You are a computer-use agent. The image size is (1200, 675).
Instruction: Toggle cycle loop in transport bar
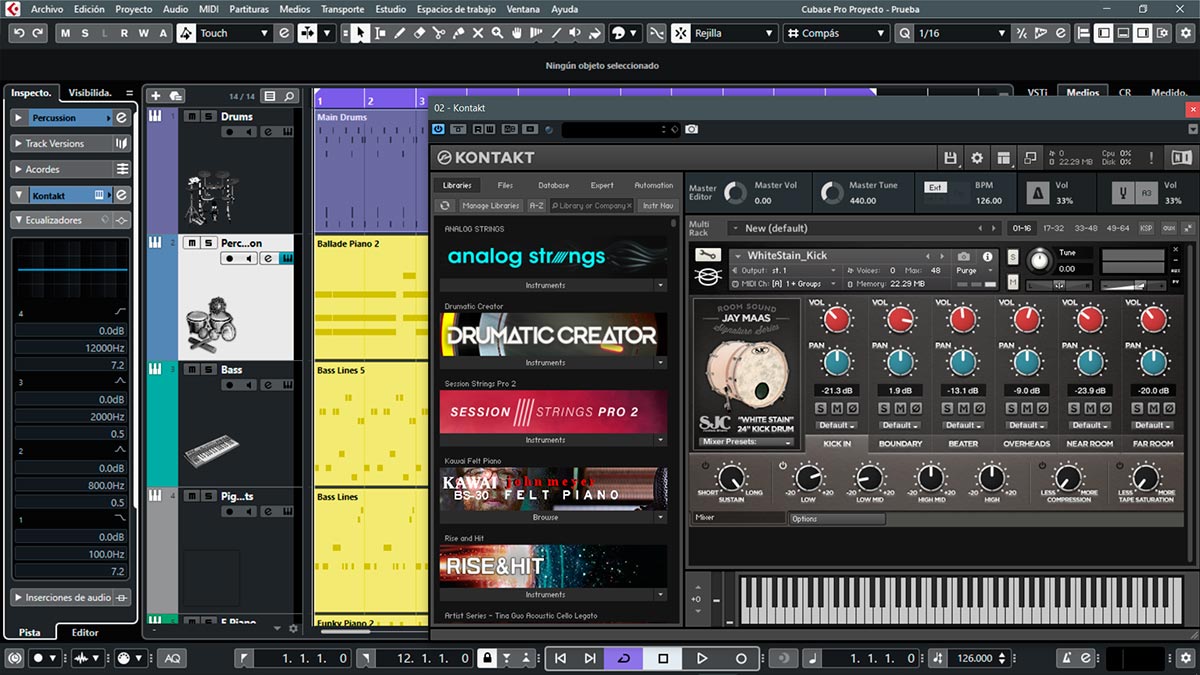(x=625, y=658)
